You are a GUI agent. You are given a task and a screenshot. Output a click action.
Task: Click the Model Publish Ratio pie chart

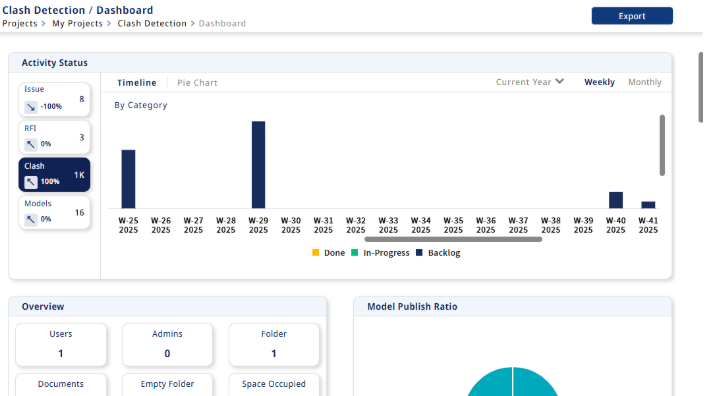click(x=513, y=382)
